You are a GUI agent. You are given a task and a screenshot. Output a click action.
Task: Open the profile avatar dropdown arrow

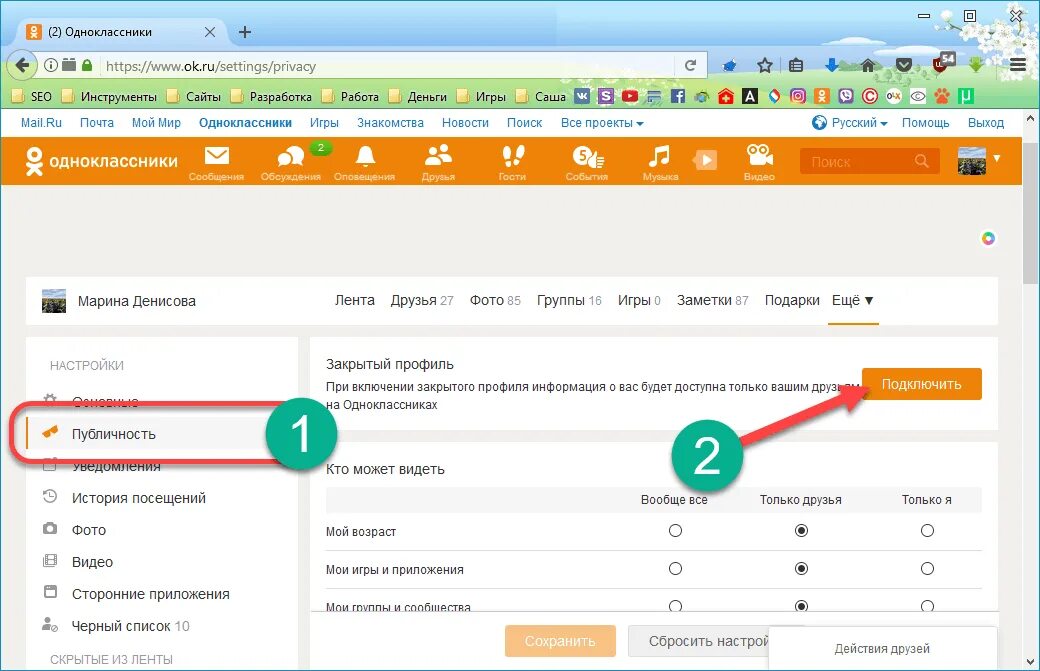(996, 158)
